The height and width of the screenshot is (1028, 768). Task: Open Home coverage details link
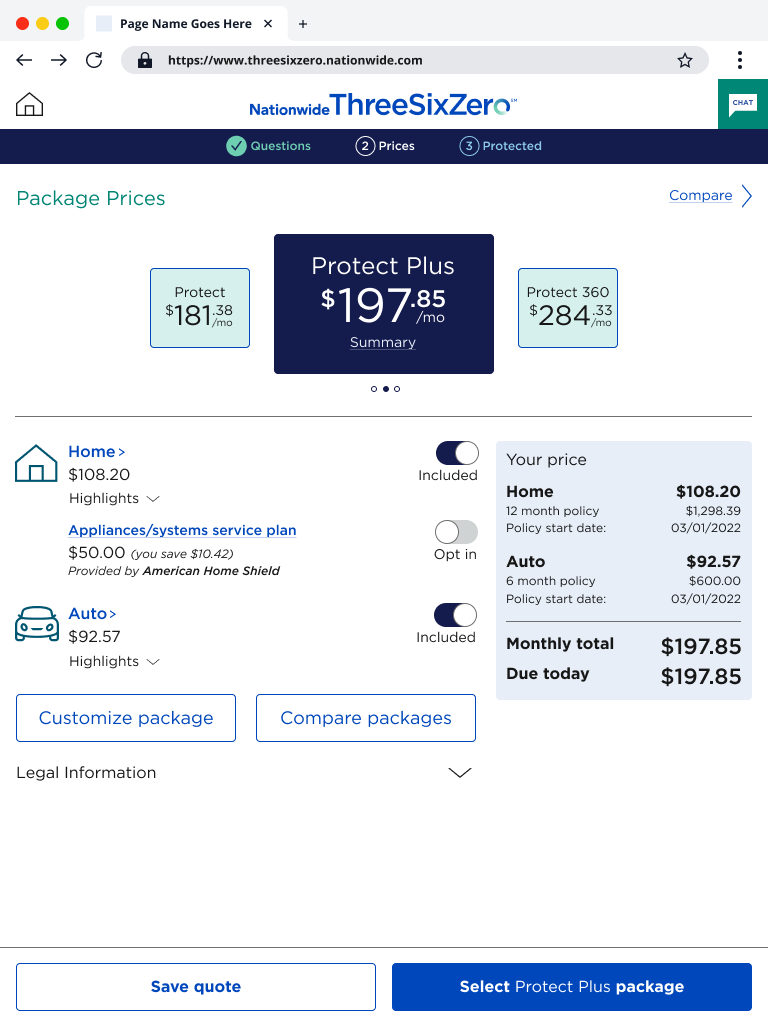96,452
